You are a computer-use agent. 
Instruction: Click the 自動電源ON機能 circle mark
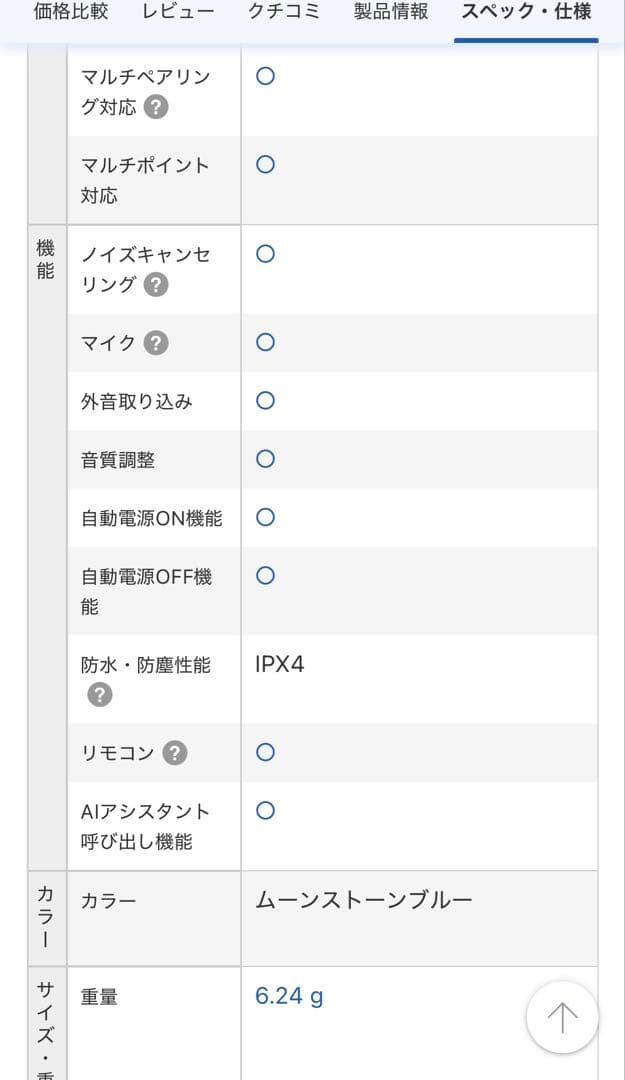point(265,517)
